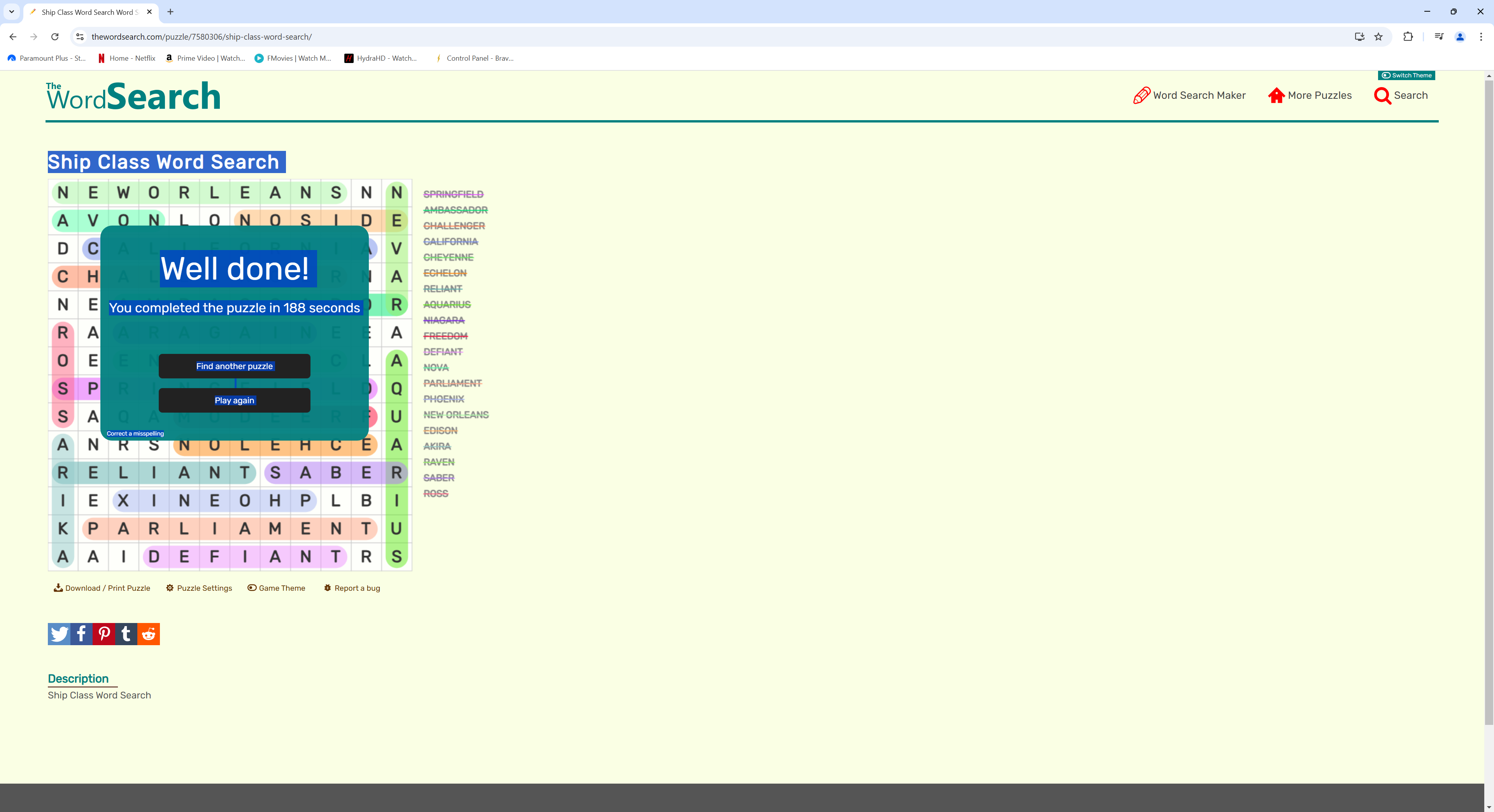1494x812 pixels.
Task: Click the SABER word in list
Action: point(438,478)
